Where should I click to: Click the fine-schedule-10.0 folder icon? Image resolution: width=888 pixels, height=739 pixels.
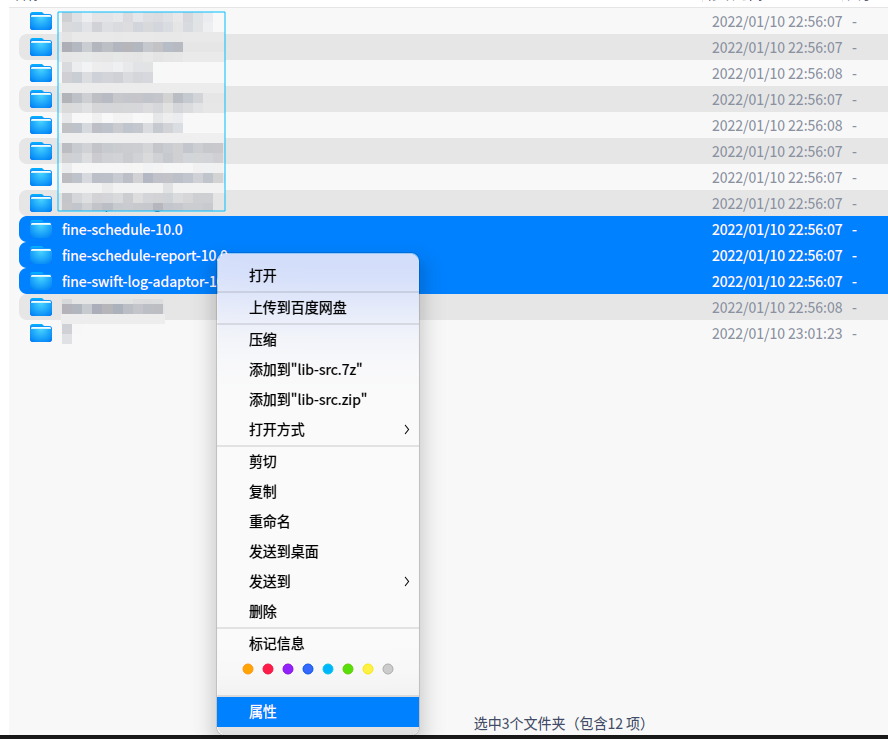pyautogui.click(x=39, y=229)
